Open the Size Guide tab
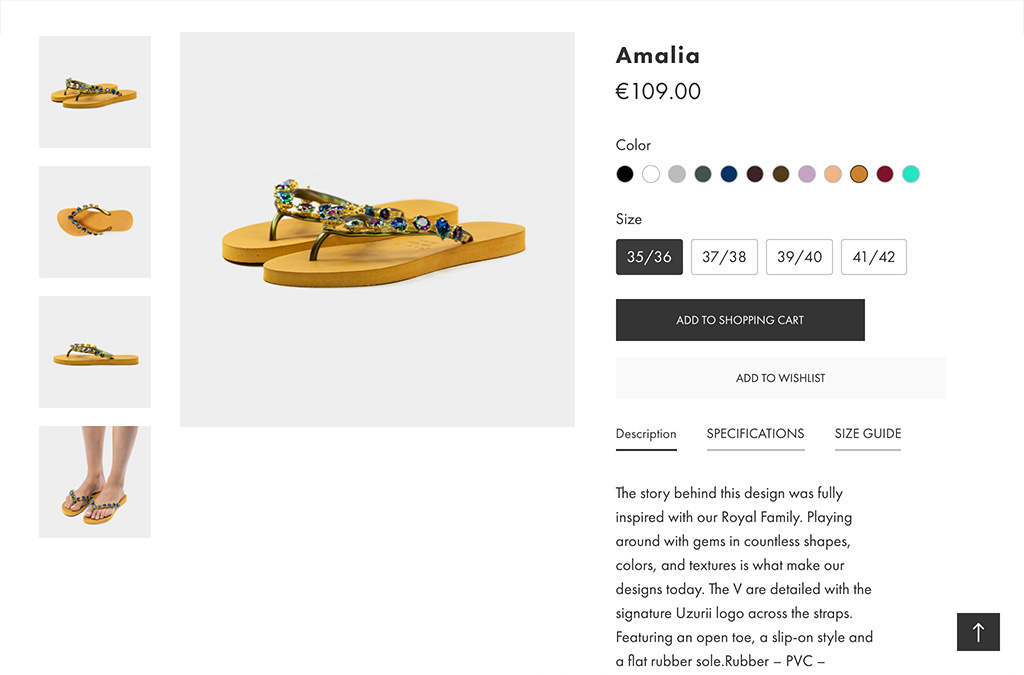This screenshot has width=1024, height=675. point(868,434)
